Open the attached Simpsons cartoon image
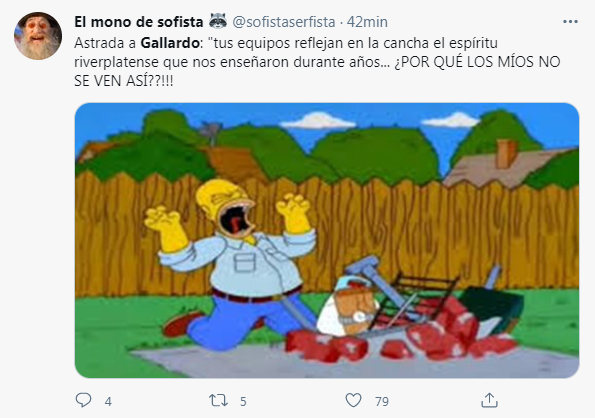Image resolution: width=595 pixels, height=418 pixels. [327, 240]
